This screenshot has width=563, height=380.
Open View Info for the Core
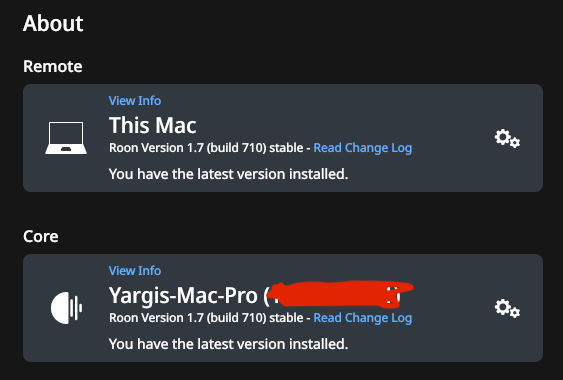click(x=135, y=270)
